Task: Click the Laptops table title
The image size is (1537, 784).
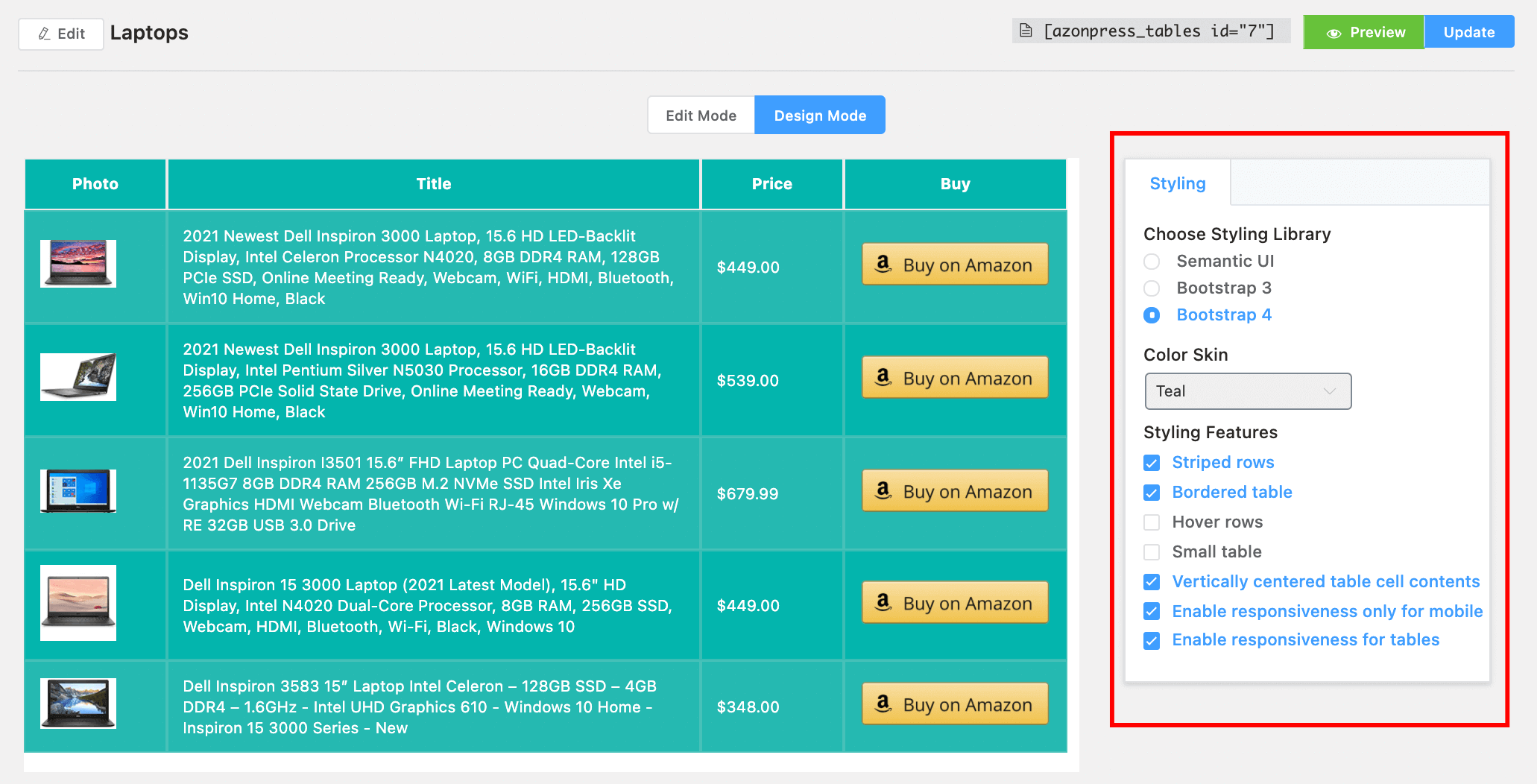Action: (x=149, y=33)
